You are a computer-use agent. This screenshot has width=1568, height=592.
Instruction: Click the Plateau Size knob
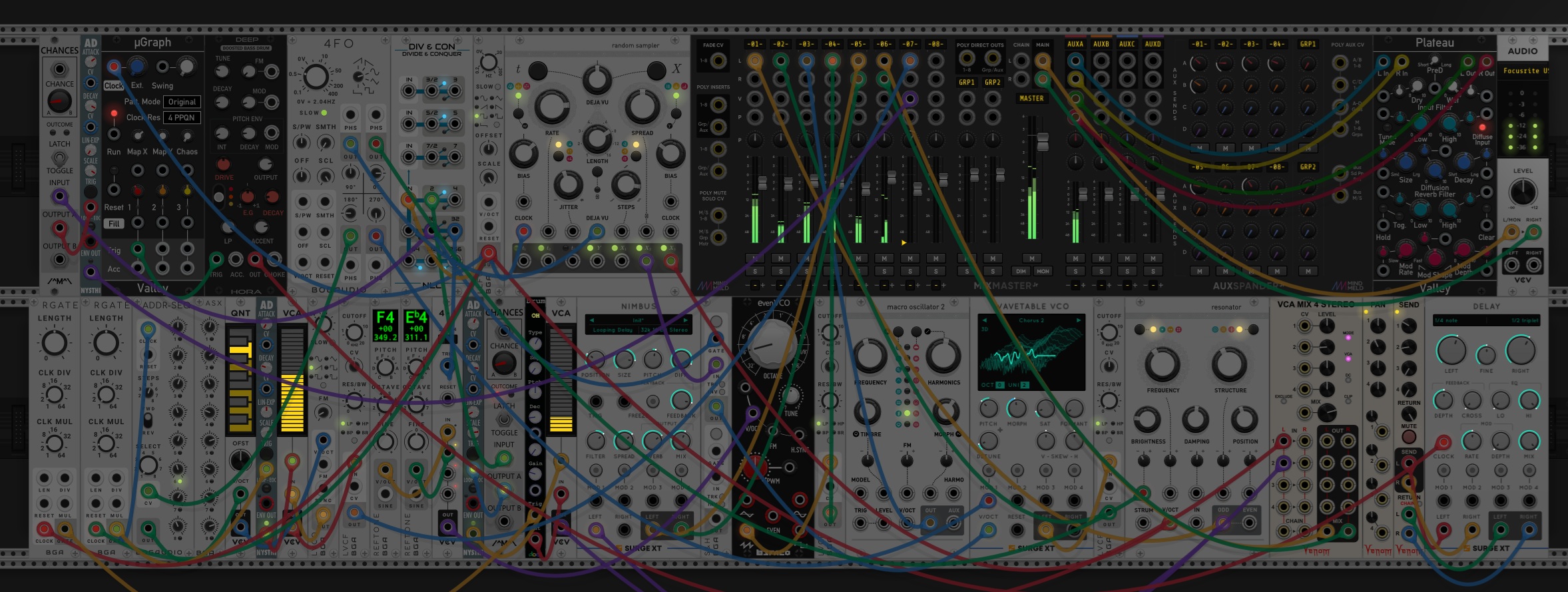(x=1406, y=162)
